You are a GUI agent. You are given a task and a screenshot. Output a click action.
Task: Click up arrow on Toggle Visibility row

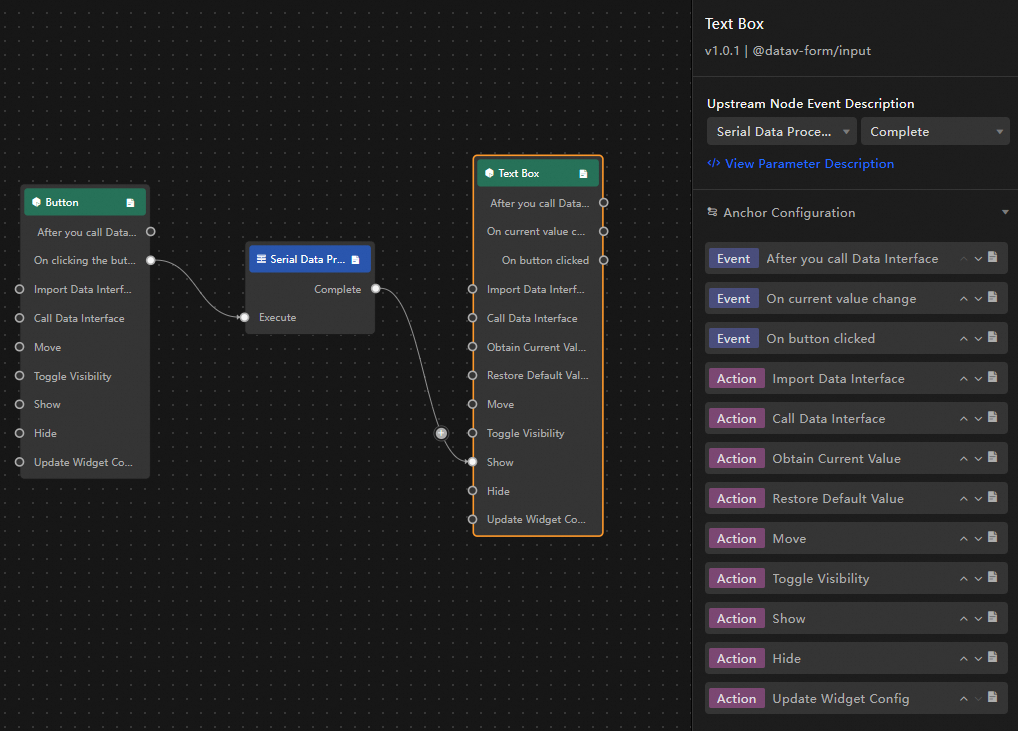(x=963, y=579)
